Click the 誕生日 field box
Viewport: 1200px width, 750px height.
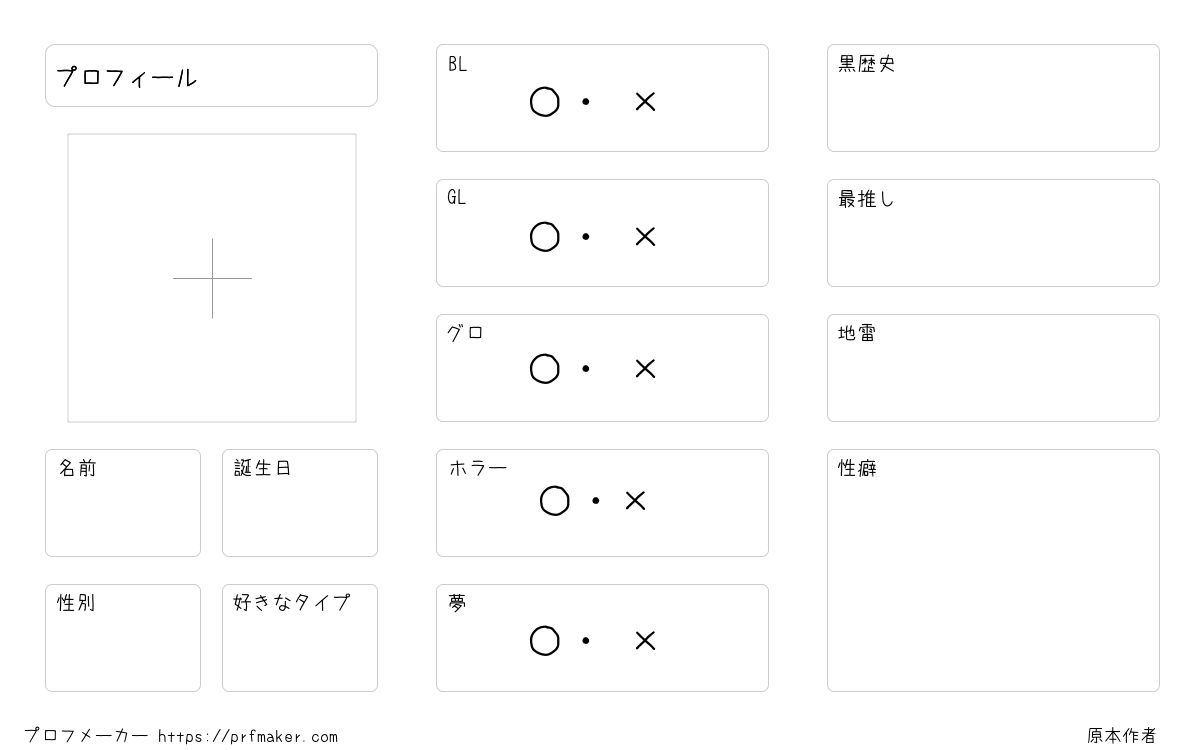pyautogui.click(x=300, y=503)
